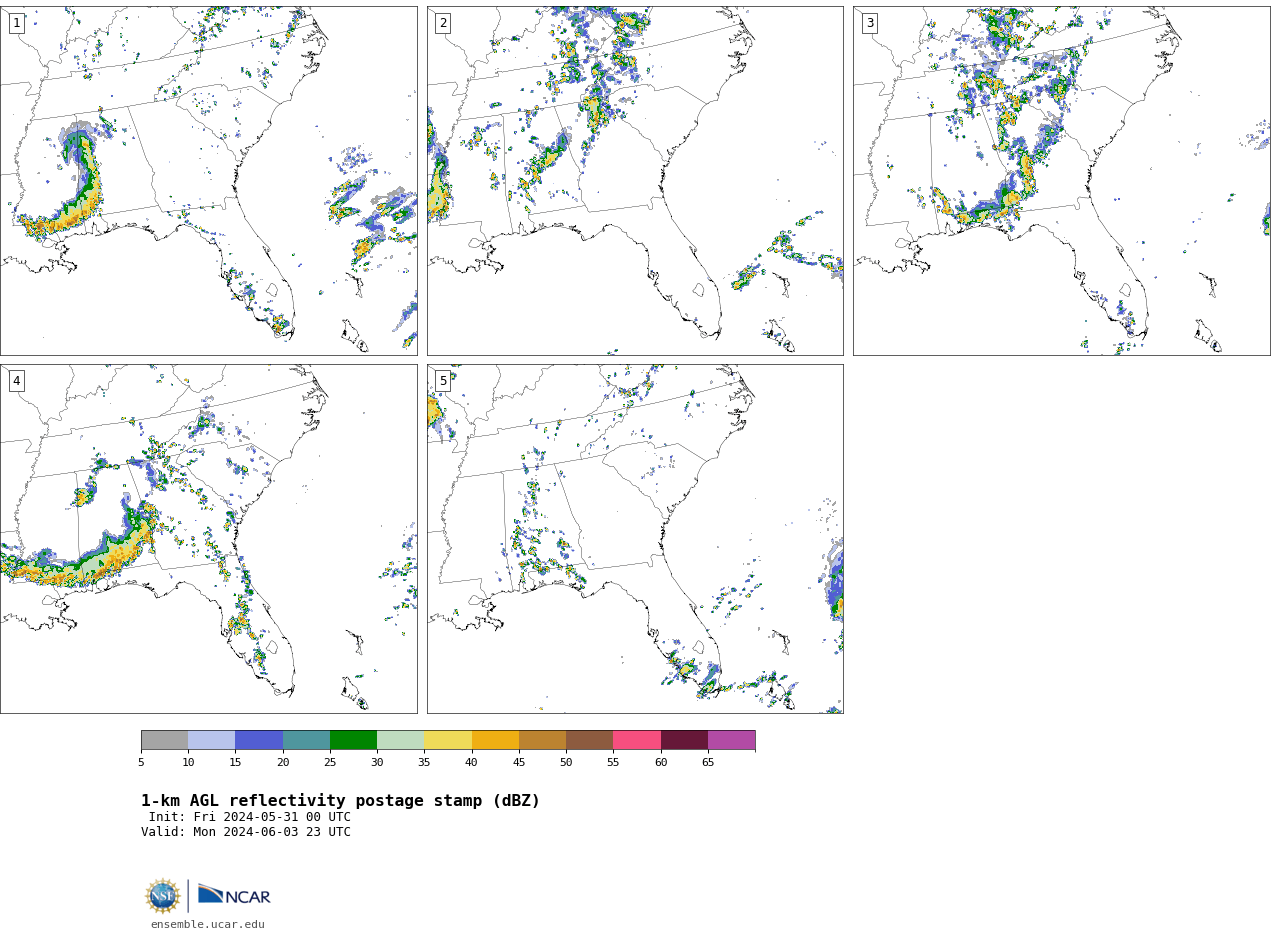Click the yellow 35-40 dBZ swatch

448,740
